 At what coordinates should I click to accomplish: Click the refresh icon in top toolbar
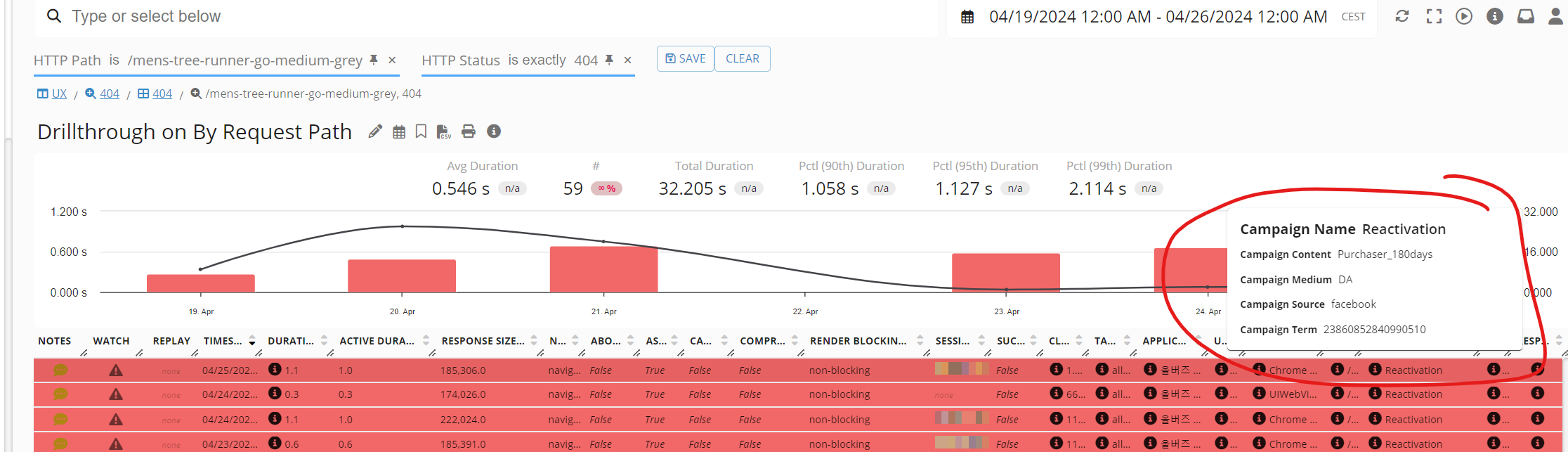(1402, 16)
